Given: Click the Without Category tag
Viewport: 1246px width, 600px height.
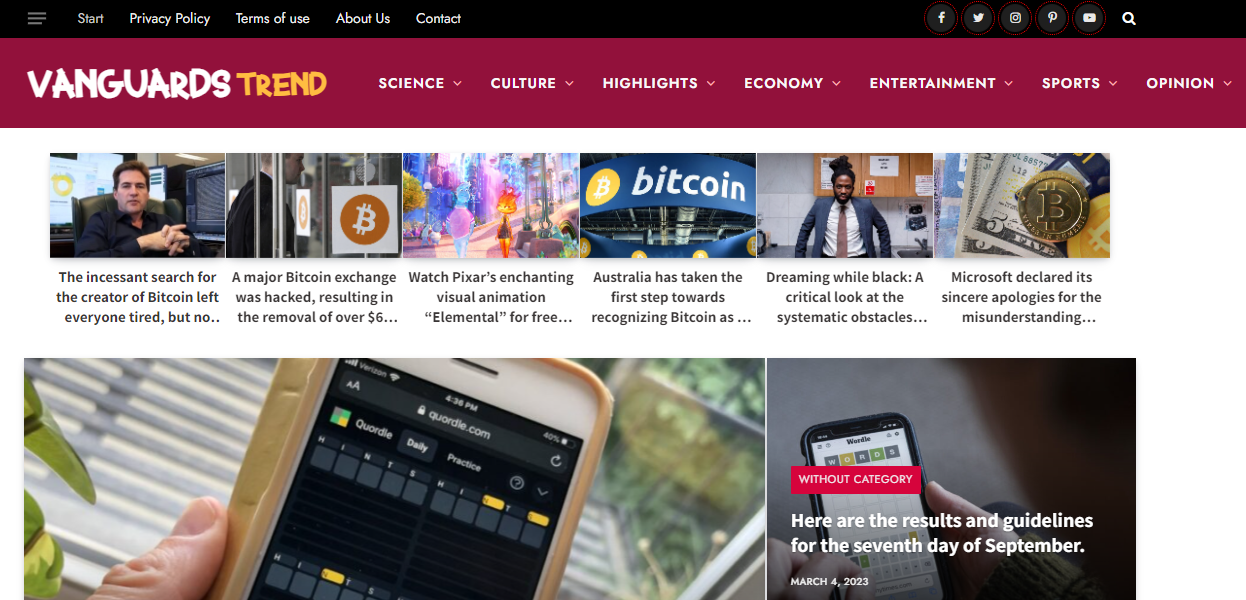Looking at the screenshot, I should pyautogui.click(x=855, y=479).
